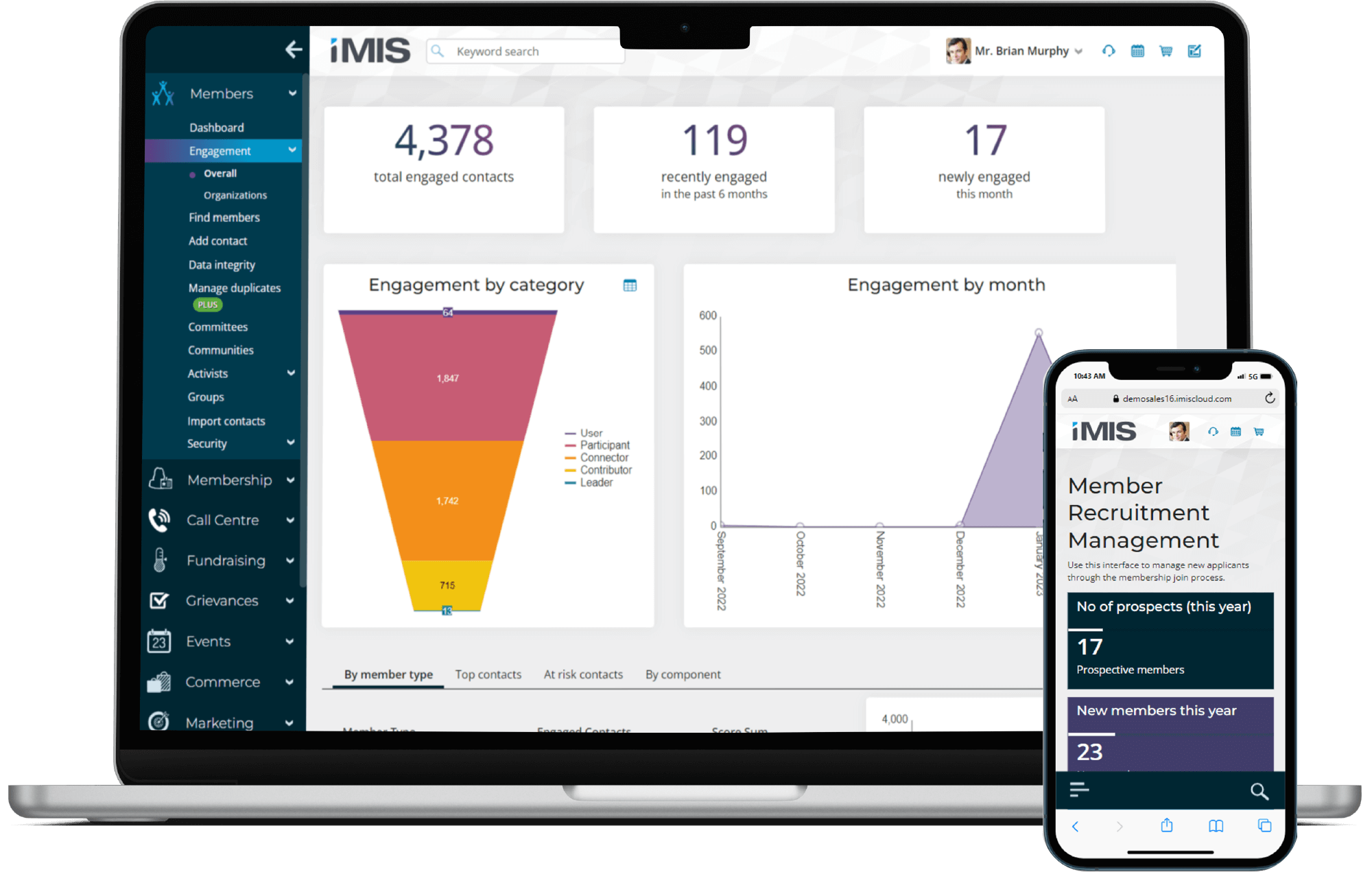Screen dimensions: 1372x872
Task: Click the Members navigation icon in sidebar
Action: pyautogui.click(x=163, y=92)
